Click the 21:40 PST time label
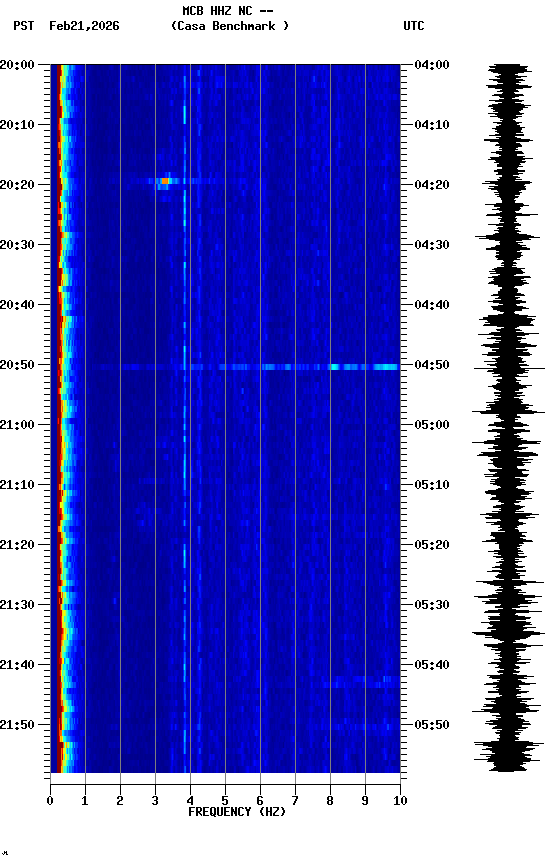The width and height of the screenshot is (552, 864). 17,665
